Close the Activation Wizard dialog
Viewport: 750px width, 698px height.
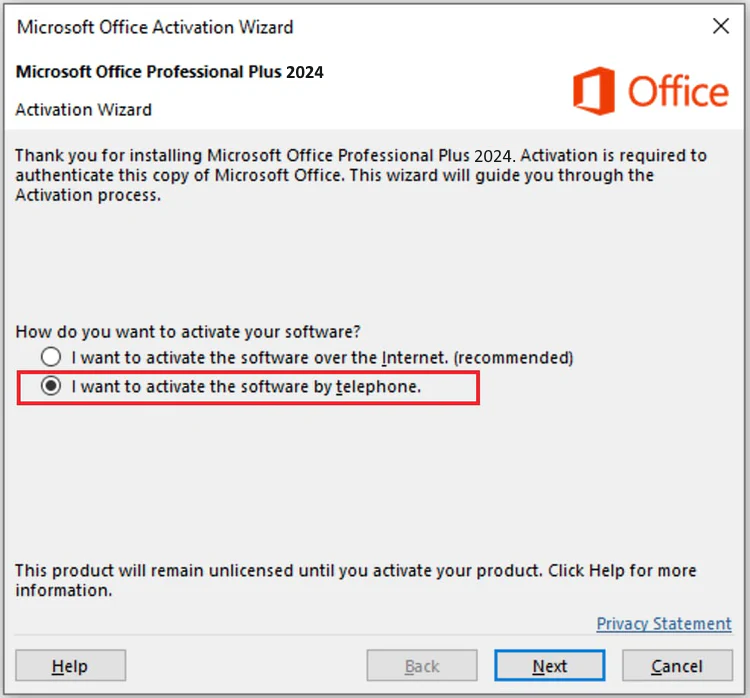(x=720, y=27)
